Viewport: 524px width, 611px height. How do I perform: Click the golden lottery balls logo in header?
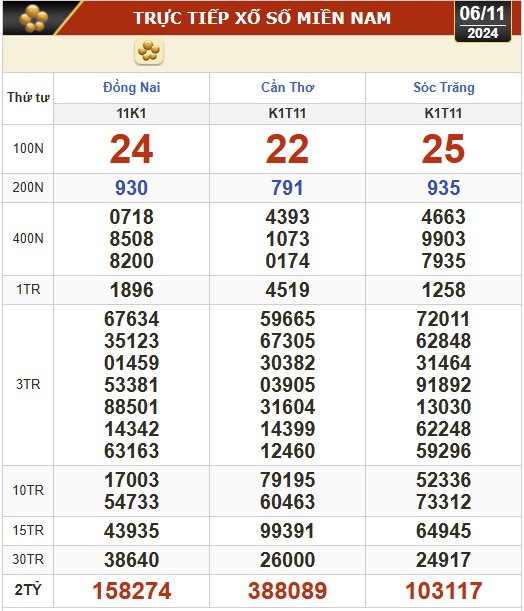pyautogui.click(x=34, y=18)
